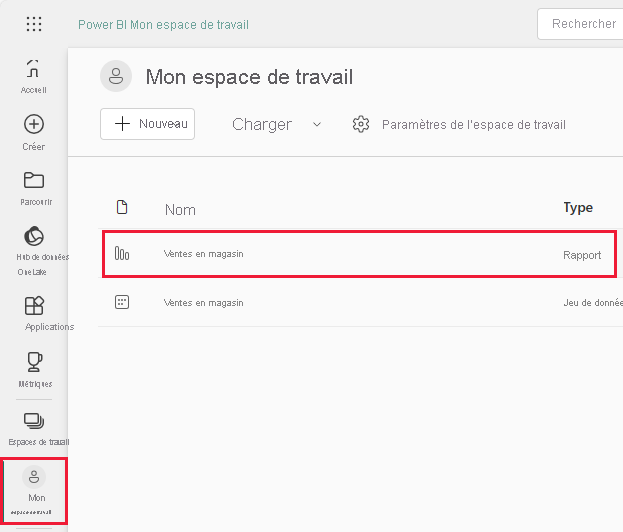Click the report bar-chart icon
Viewport: 623px width, 532px height.
pos(122,253)
